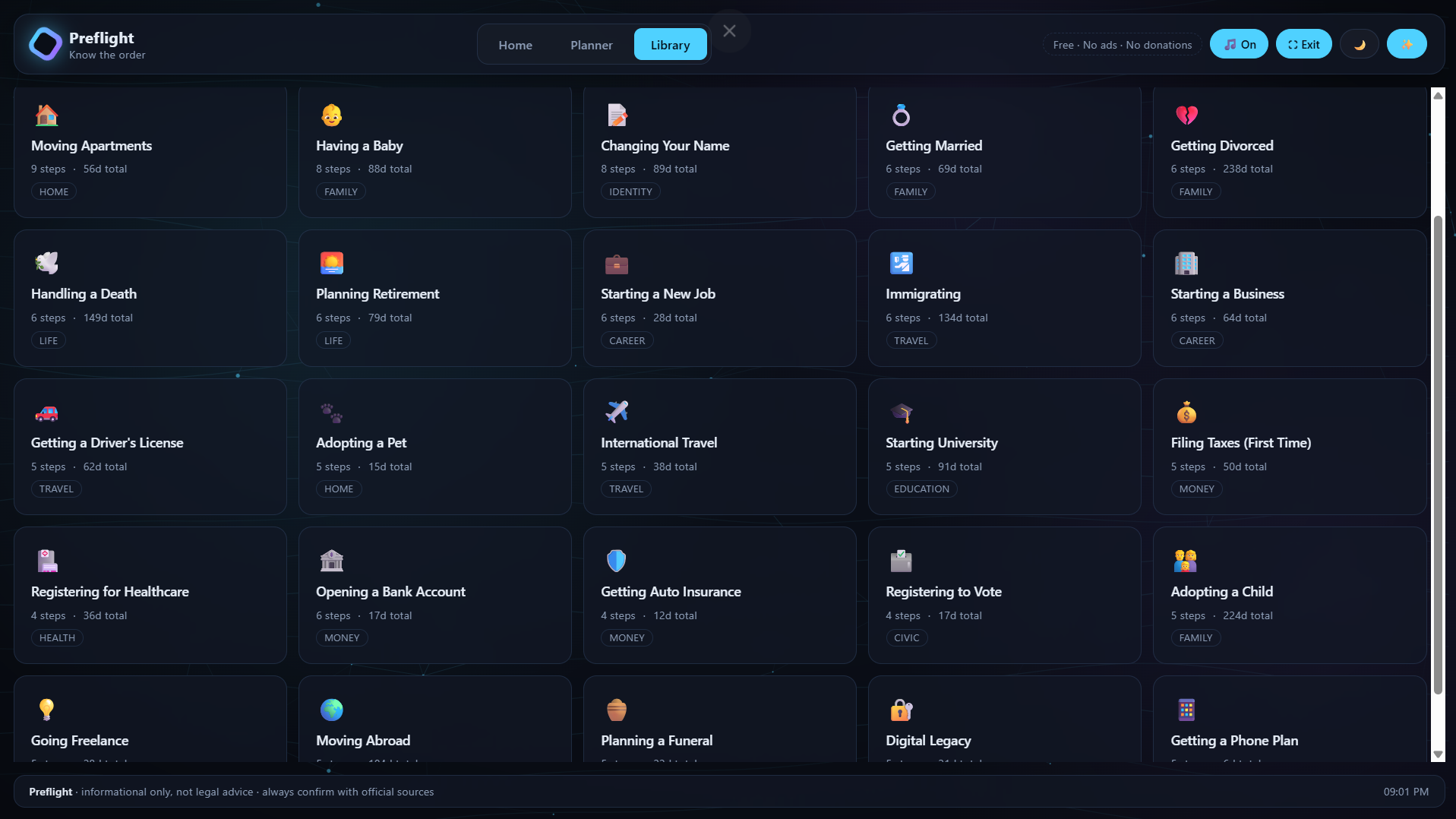1456x819 pixels.
Task: Click the Getting Married ring icon
Action: coord(901,115)
